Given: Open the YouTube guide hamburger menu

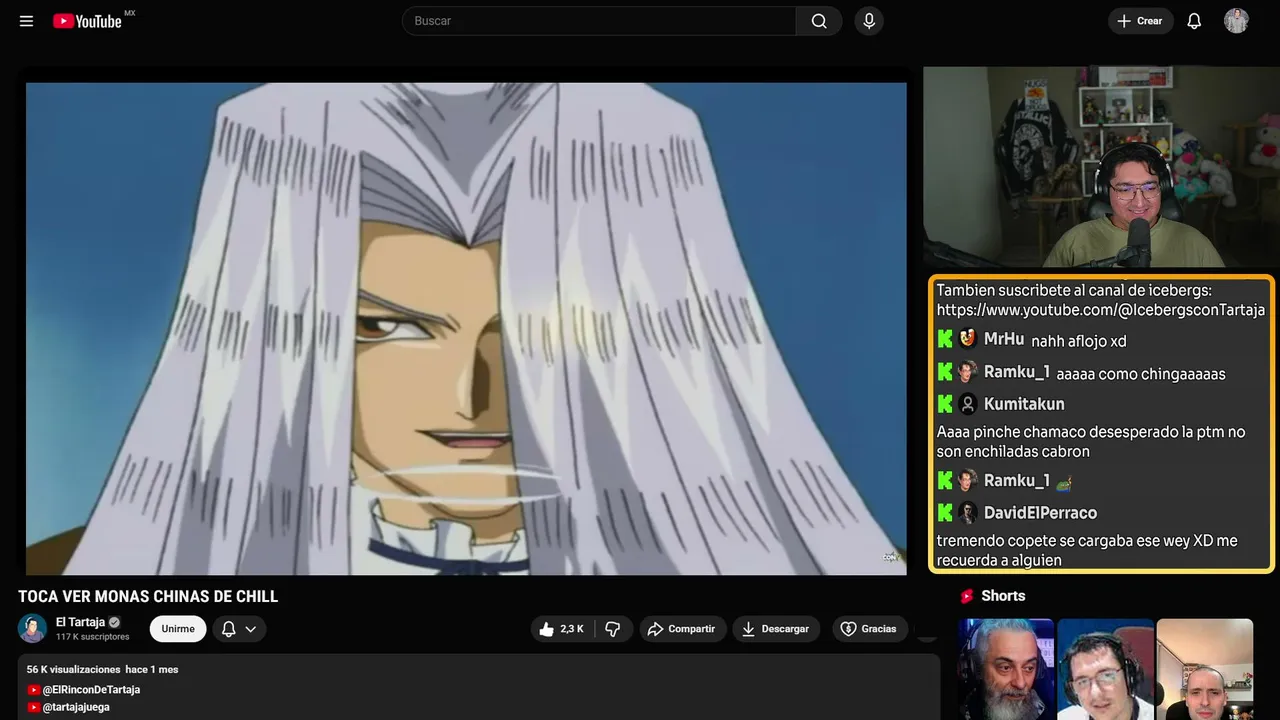Looking at the screenshot, I should [27, 21].
